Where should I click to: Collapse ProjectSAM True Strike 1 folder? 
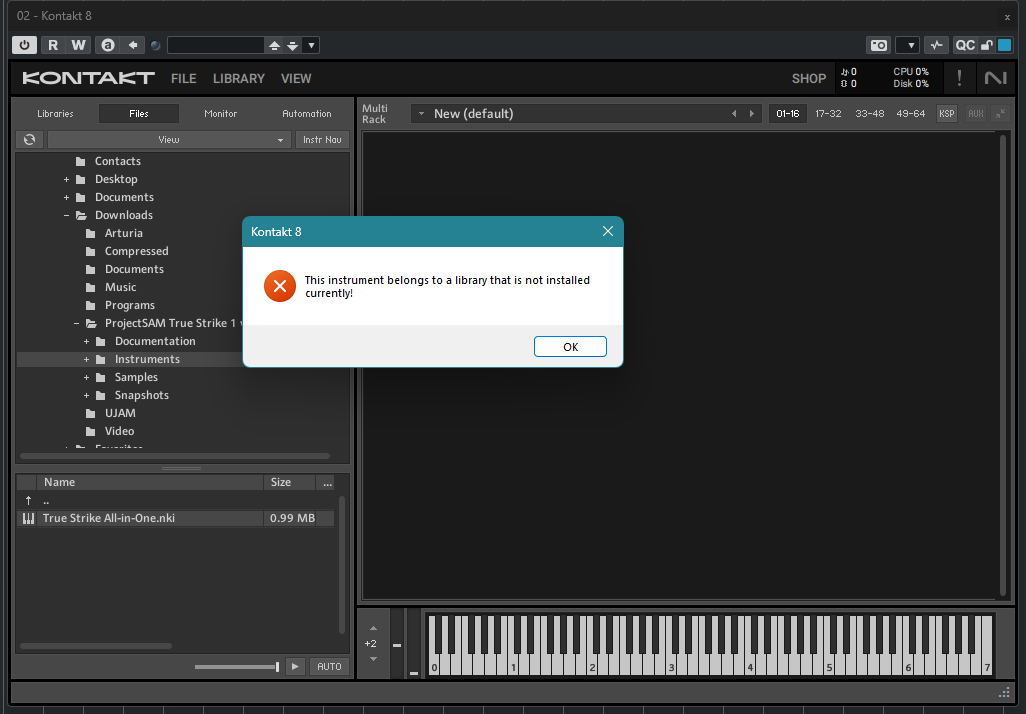point(76,323)
